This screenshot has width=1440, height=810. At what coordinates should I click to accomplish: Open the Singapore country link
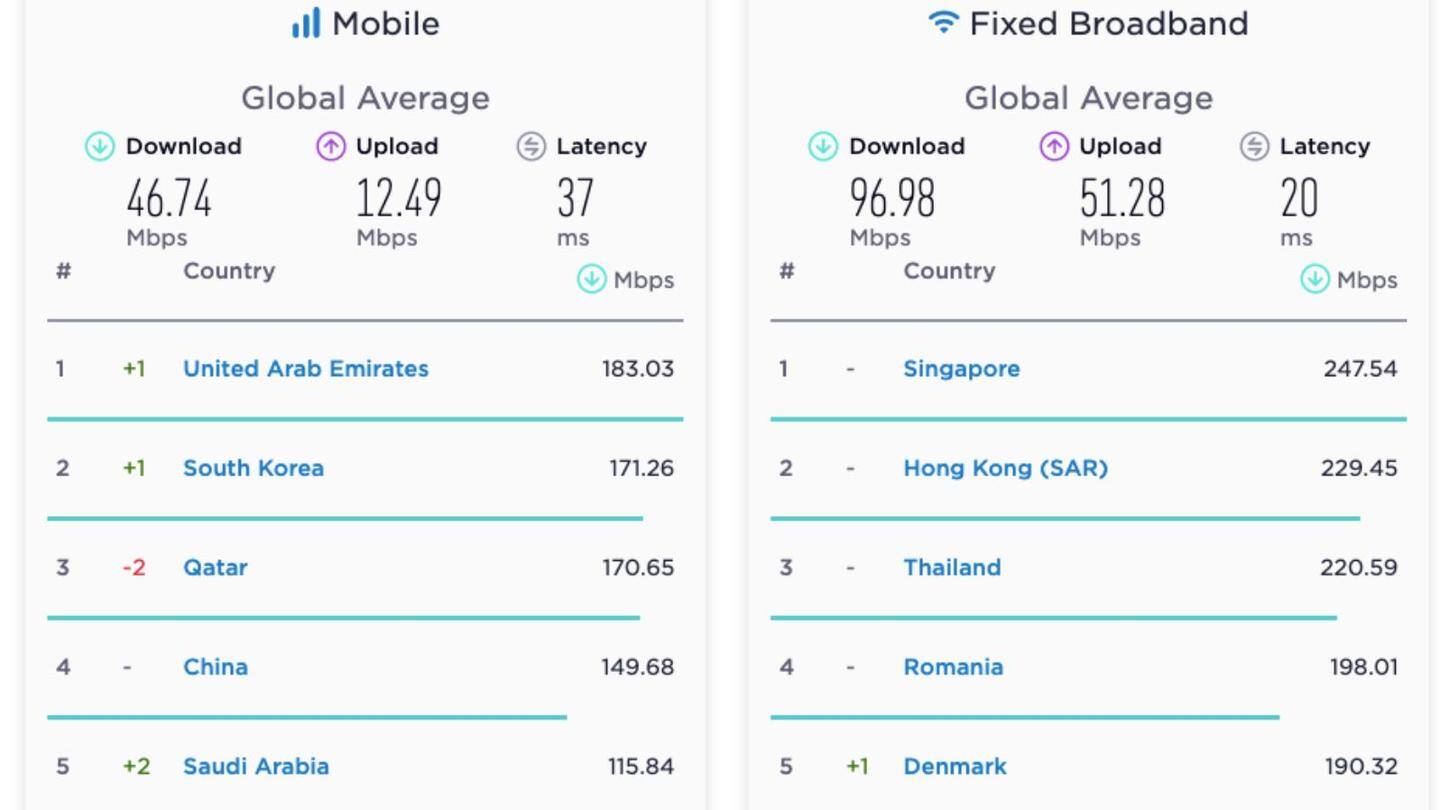(962, 369)
